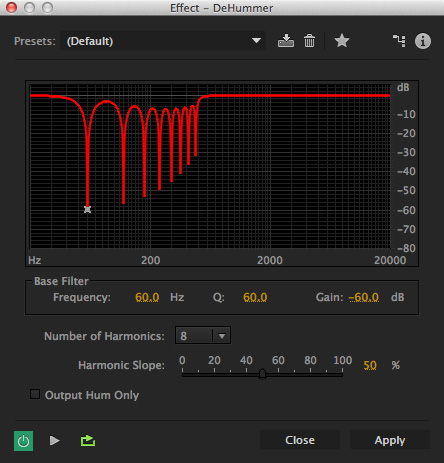Click the Q value field
444x463 pixels.
tap(255, 297)
